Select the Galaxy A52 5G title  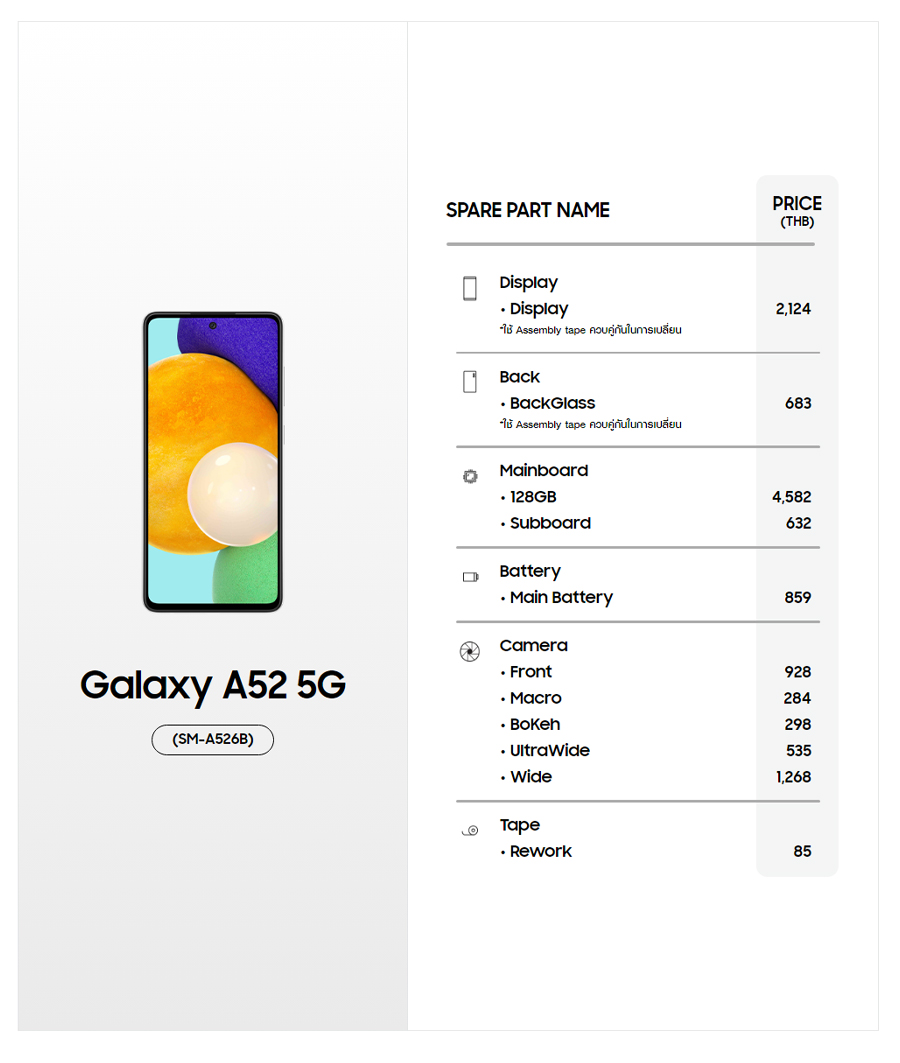point(213,686)
